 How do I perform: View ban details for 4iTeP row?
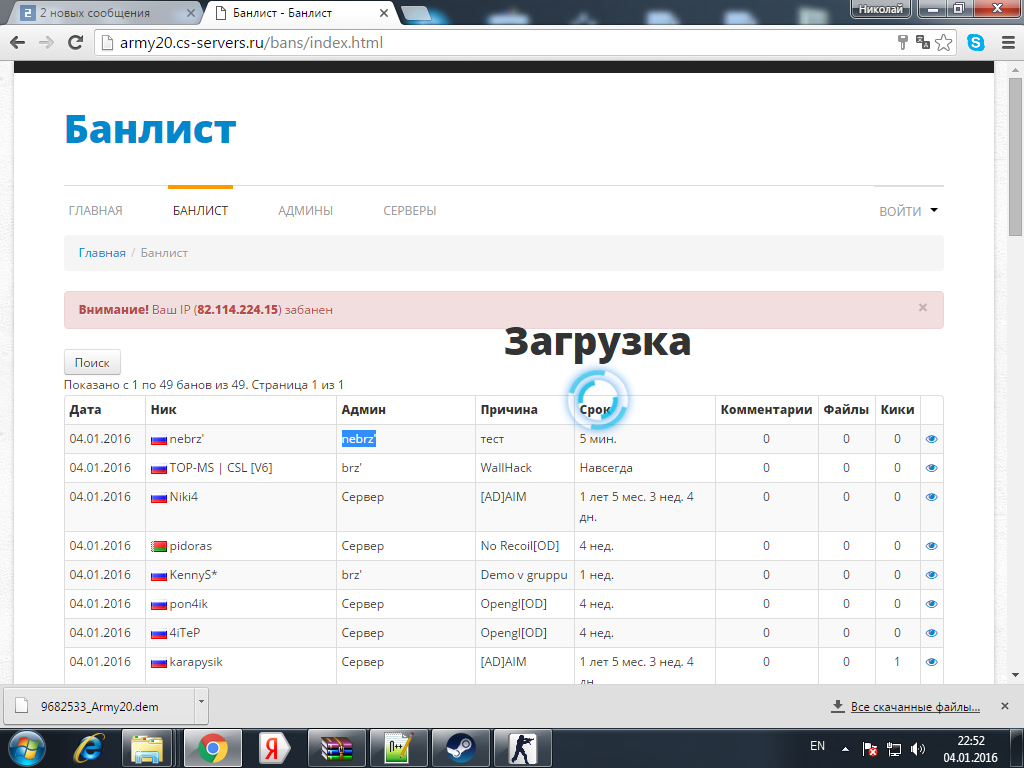tap(931, 633)
